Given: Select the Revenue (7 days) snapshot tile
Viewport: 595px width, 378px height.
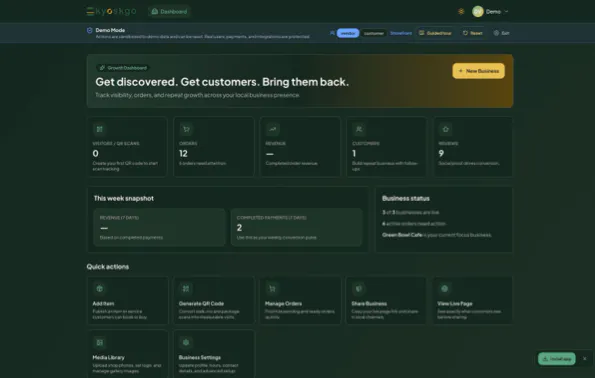Looking at the screenshot, I should [x=159, y=227].
